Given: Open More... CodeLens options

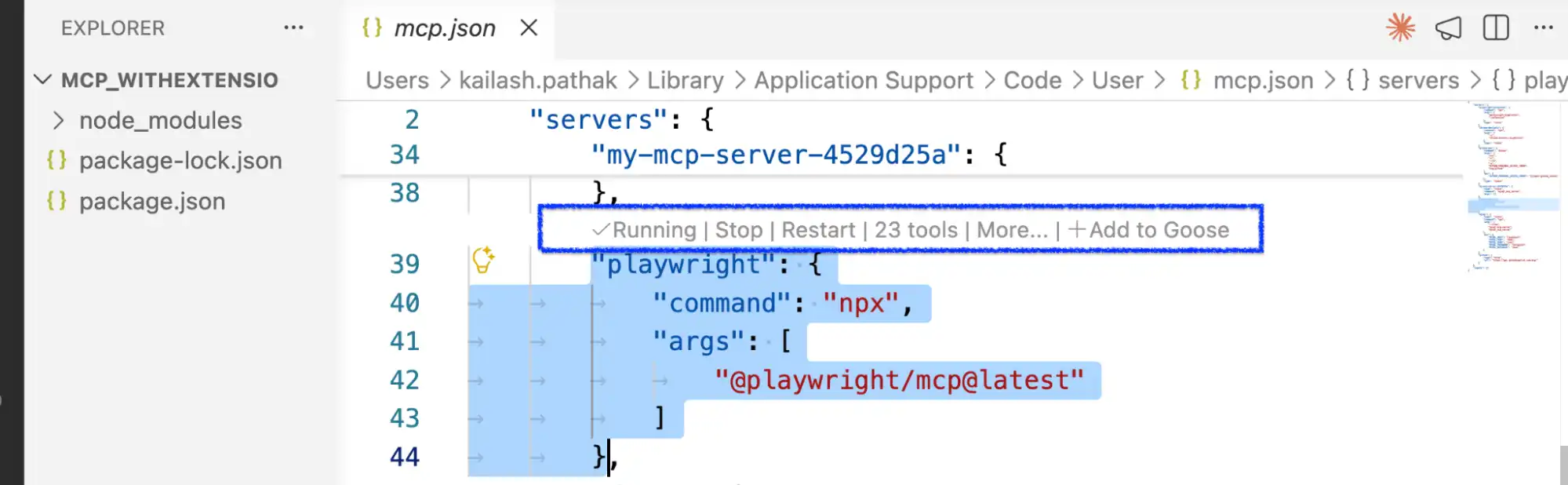Looking at the screenshot, I should tap(1012, 230).
